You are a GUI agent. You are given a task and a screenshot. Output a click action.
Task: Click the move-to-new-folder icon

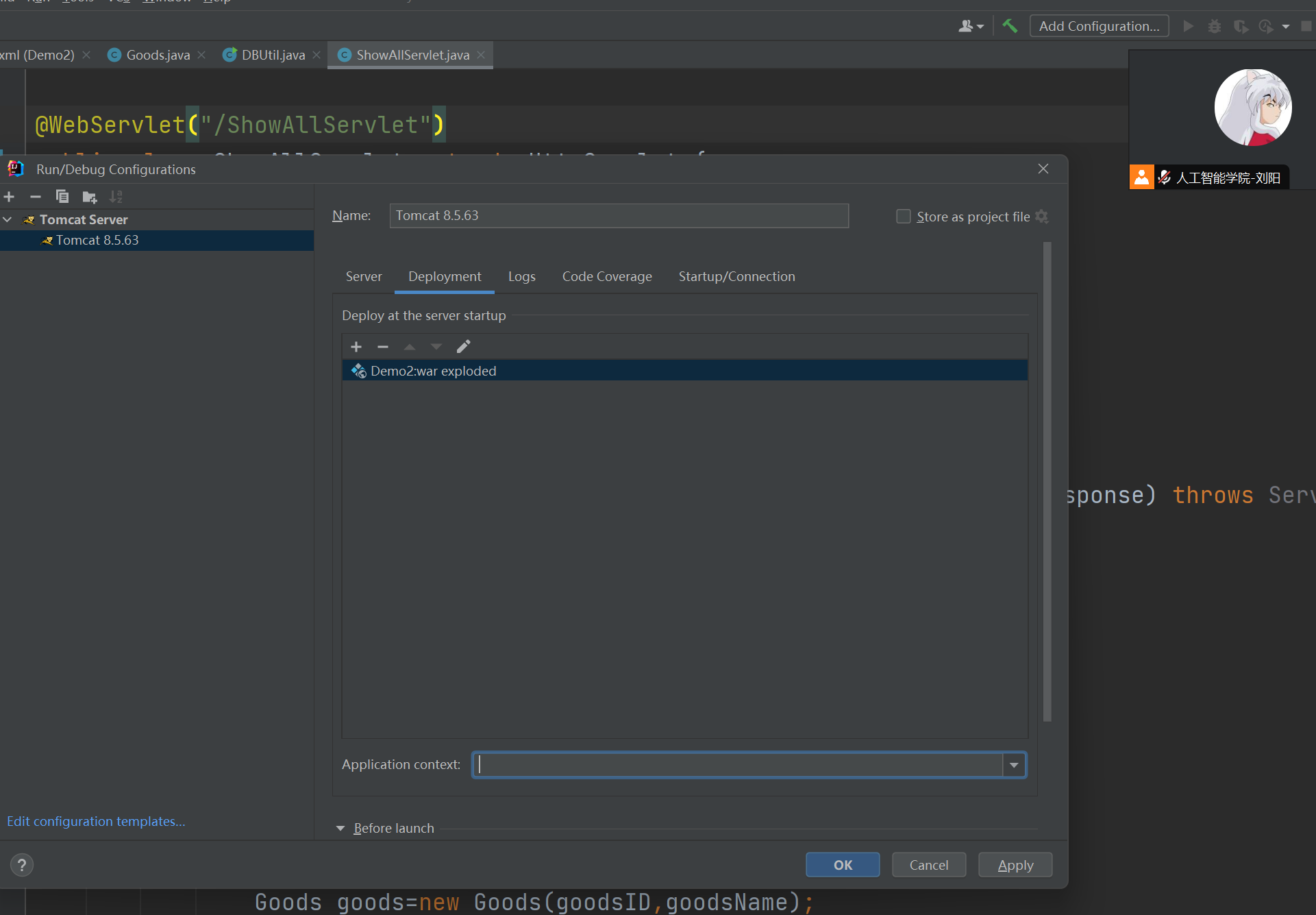tap(90, 197)
